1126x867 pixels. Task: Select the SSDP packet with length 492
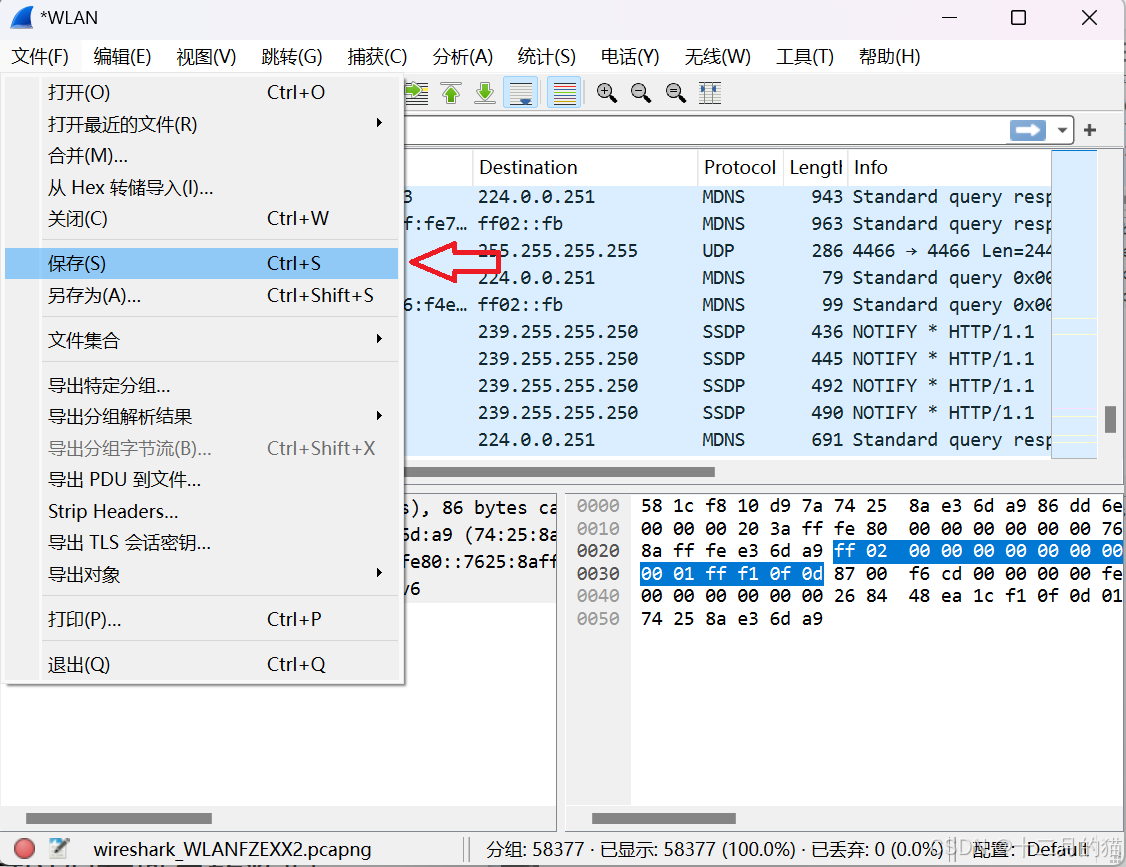[x=727, y=386]
